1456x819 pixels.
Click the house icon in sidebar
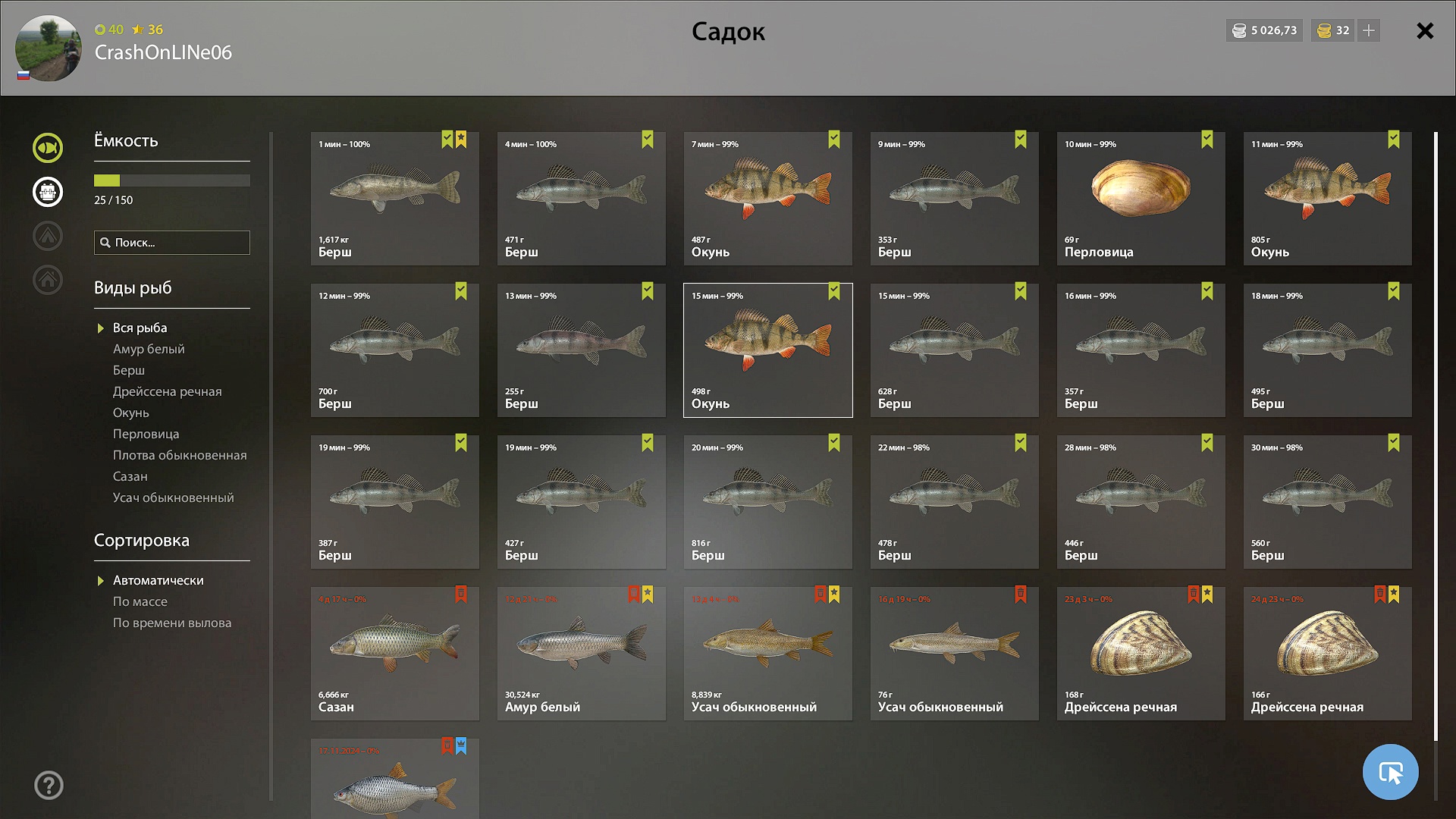[48, 280]
